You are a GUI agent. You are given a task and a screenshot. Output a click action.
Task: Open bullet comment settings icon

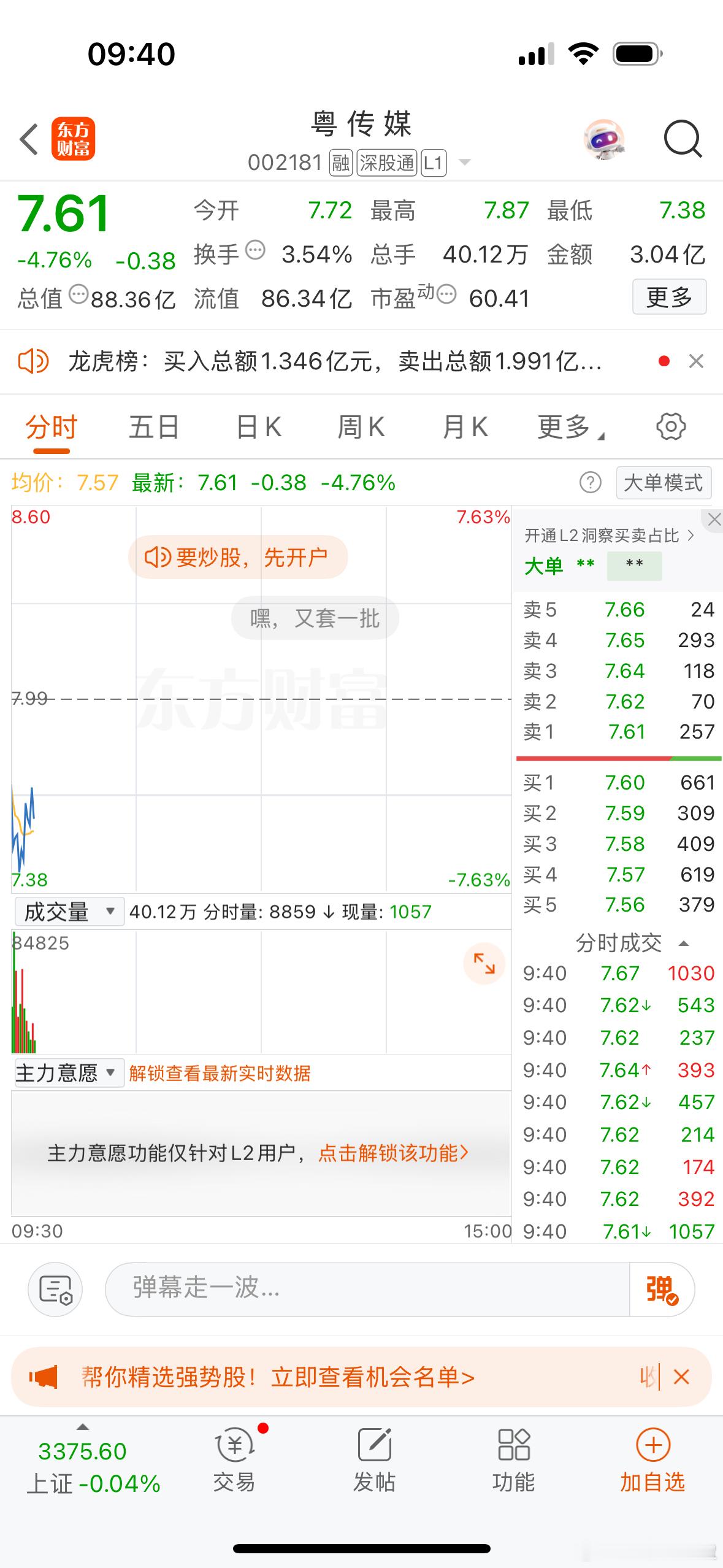tap(55, 1289)
